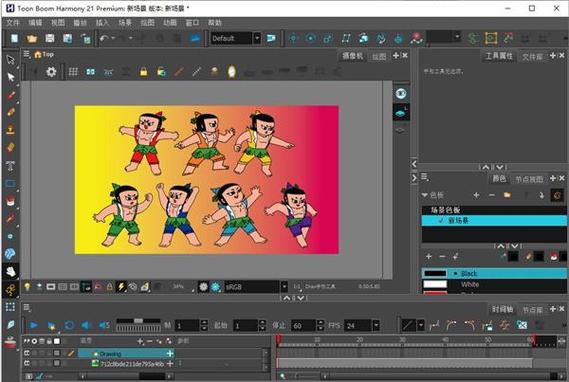Toggle the Drawing layer enable checkbox
Image resolution: width=569 pixels, height=382 pixels.
(x=27, y=353)
